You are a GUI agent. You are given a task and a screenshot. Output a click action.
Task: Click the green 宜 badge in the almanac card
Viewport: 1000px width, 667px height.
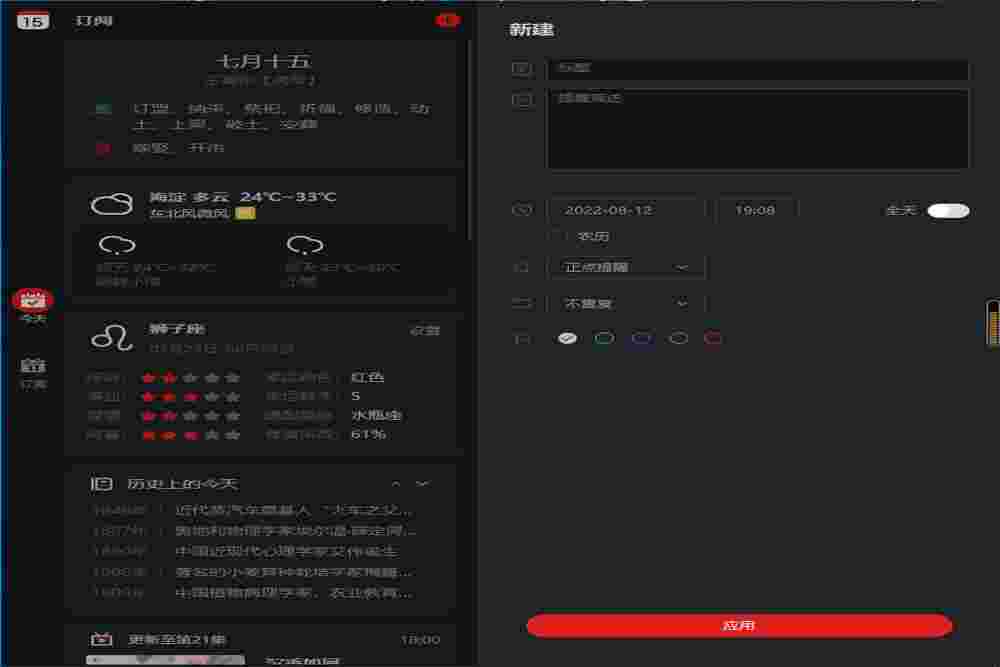[104, 108]
